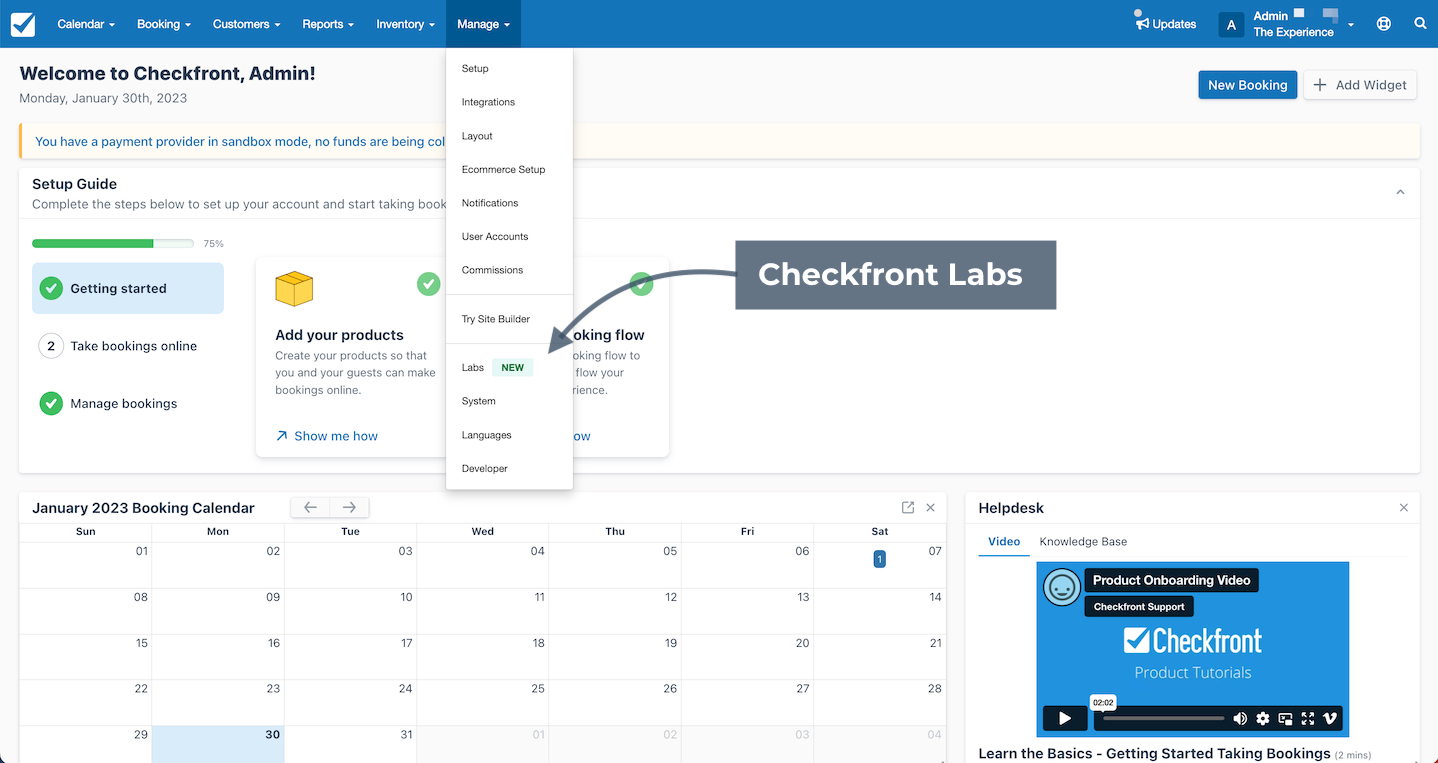The width and height of the screenshot is (1438, 763).
Task: Play the Product Onboarding Video
Action: pyautogui.click(x=1065, y=718)
